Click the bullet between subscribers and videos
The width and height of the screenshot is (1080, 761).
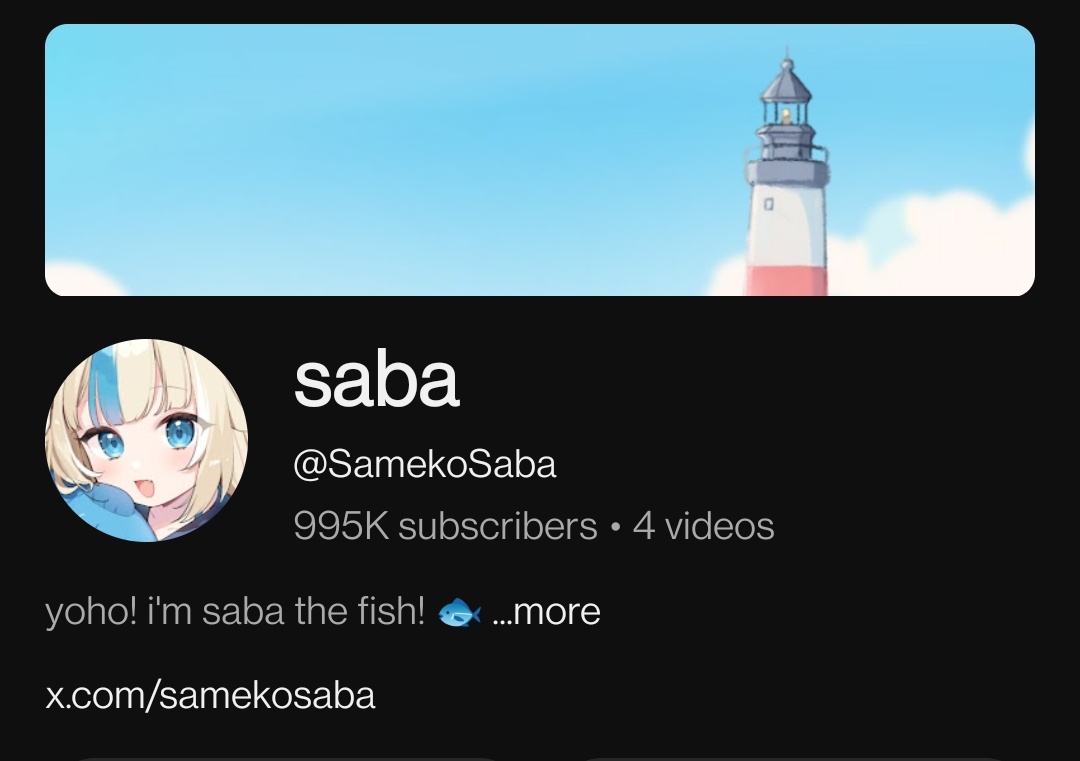[615, 528]
